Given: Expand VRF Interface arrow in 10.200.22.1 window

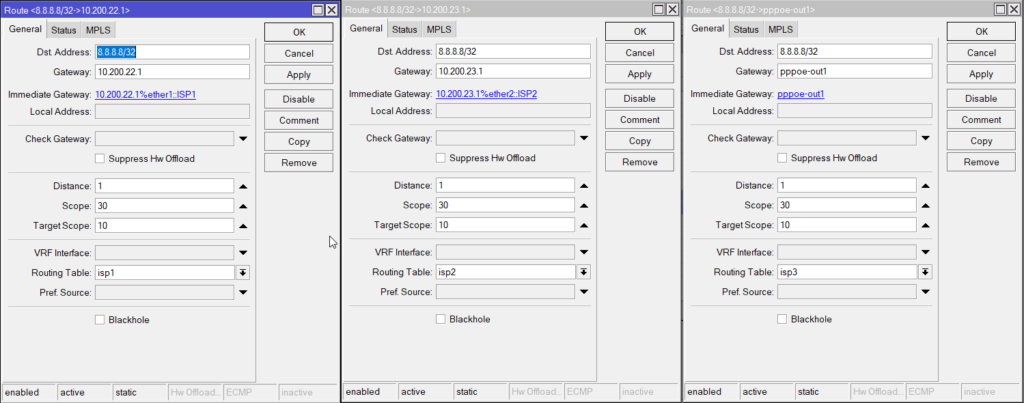Looking at the screenshot, I should click(243, 253).
